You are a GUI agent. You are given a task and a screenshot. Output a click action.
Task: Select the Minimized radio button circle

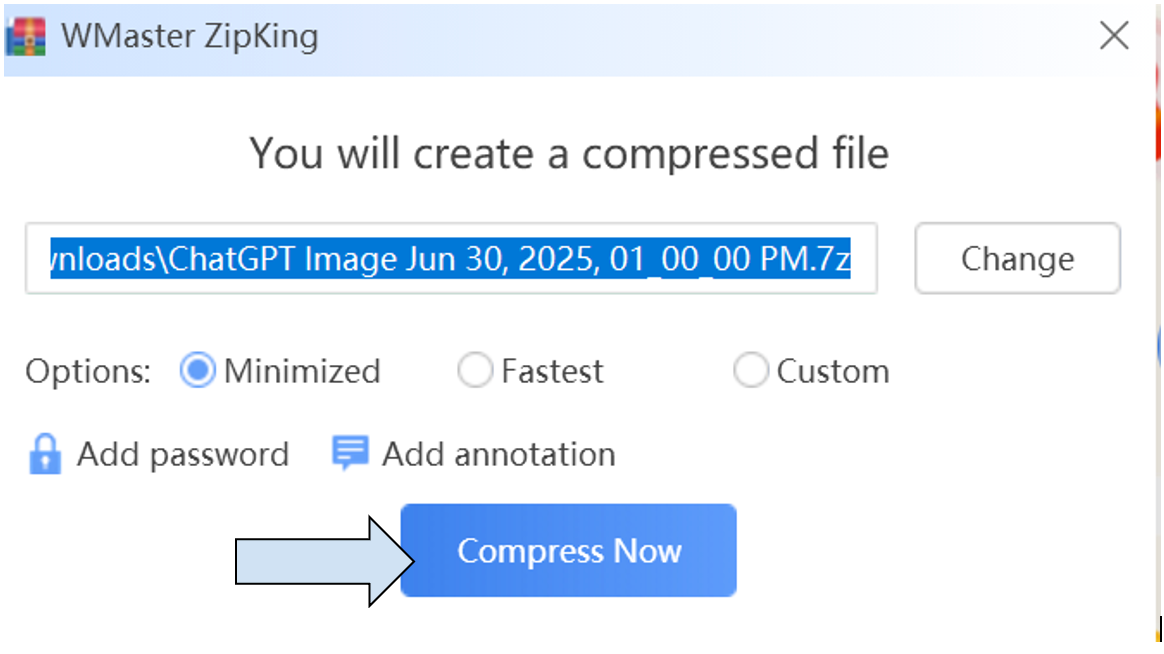point(198,372)
